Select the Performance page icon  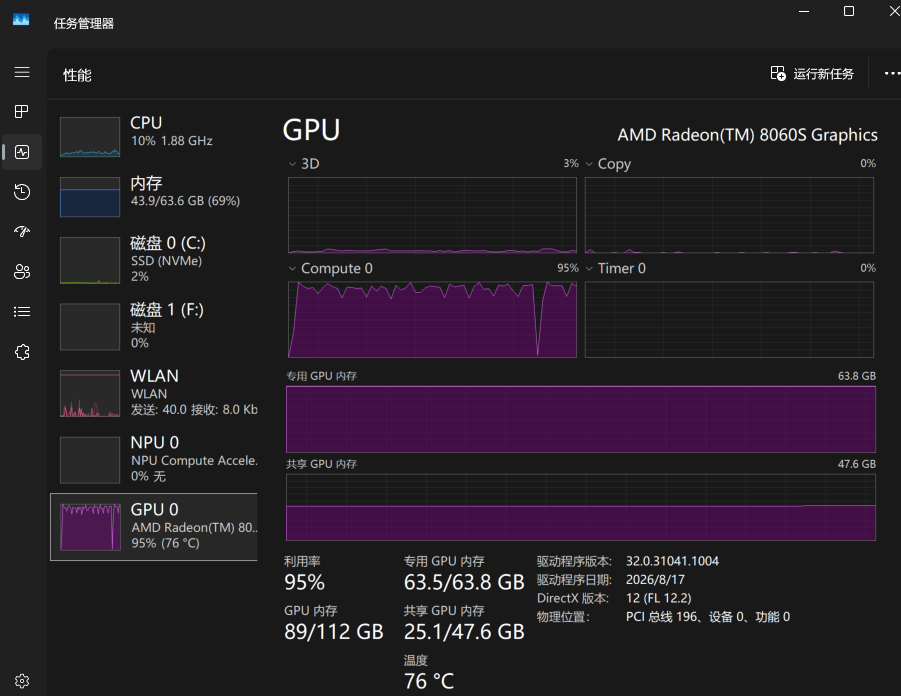(22, 152)
